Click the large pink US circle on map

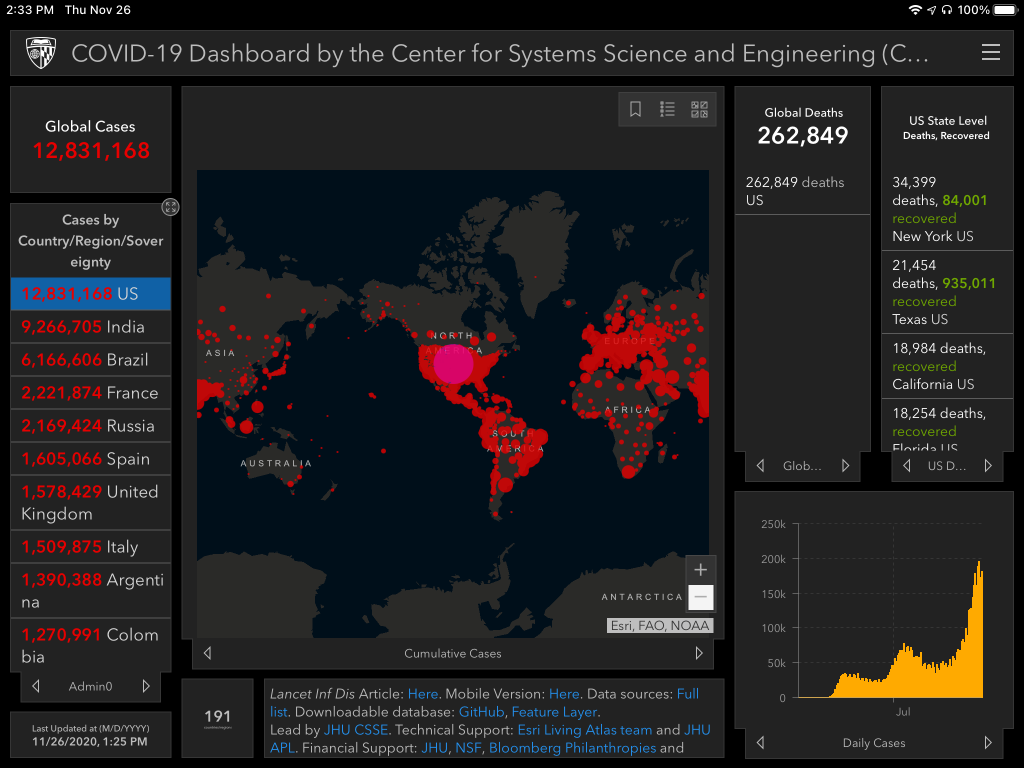(453, 364)
